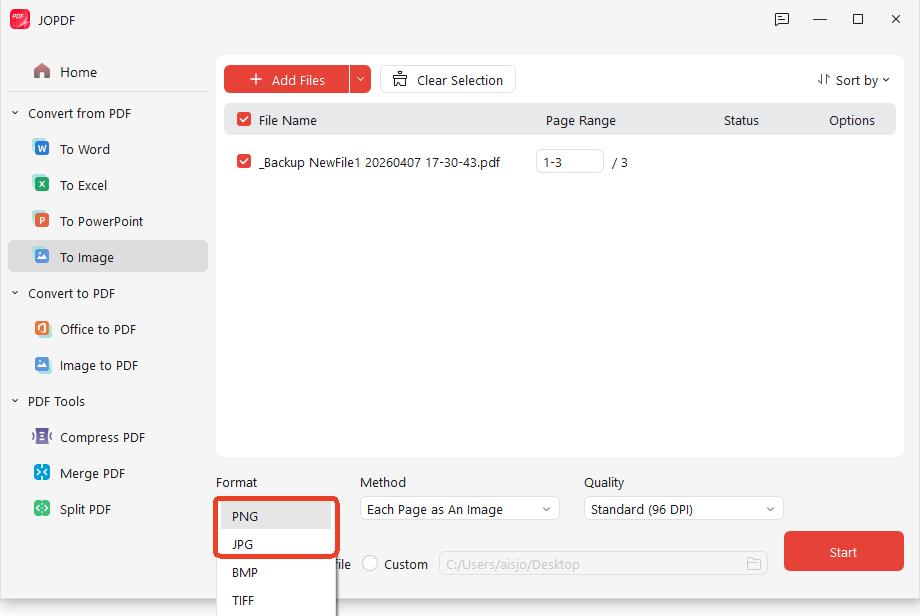920x616 pixels.
Task: Select the To Word conversion icon
Action: [x=41, y=148]
